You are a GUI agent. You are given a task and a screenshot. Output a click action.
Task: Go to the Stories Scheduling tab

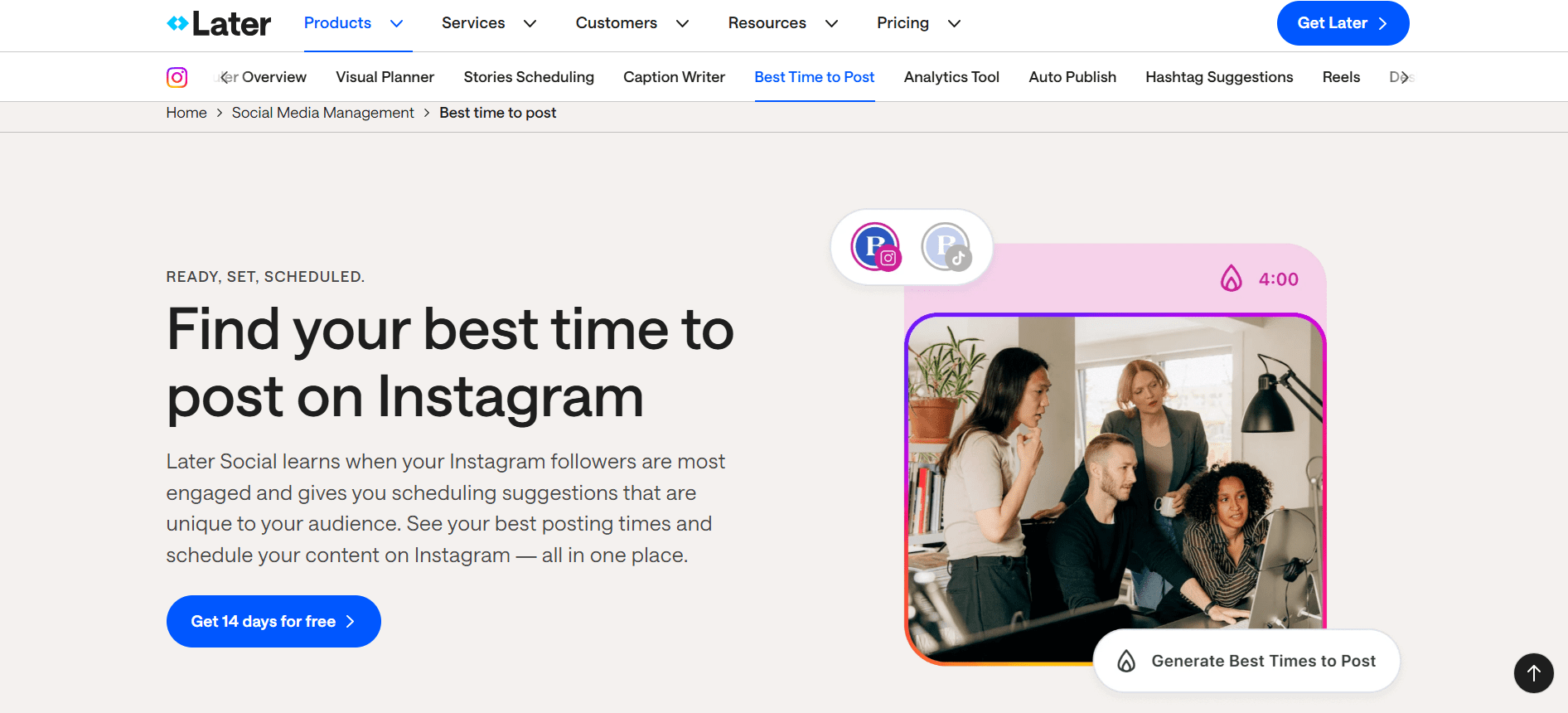pyautogui.click(x=529, y=77)
